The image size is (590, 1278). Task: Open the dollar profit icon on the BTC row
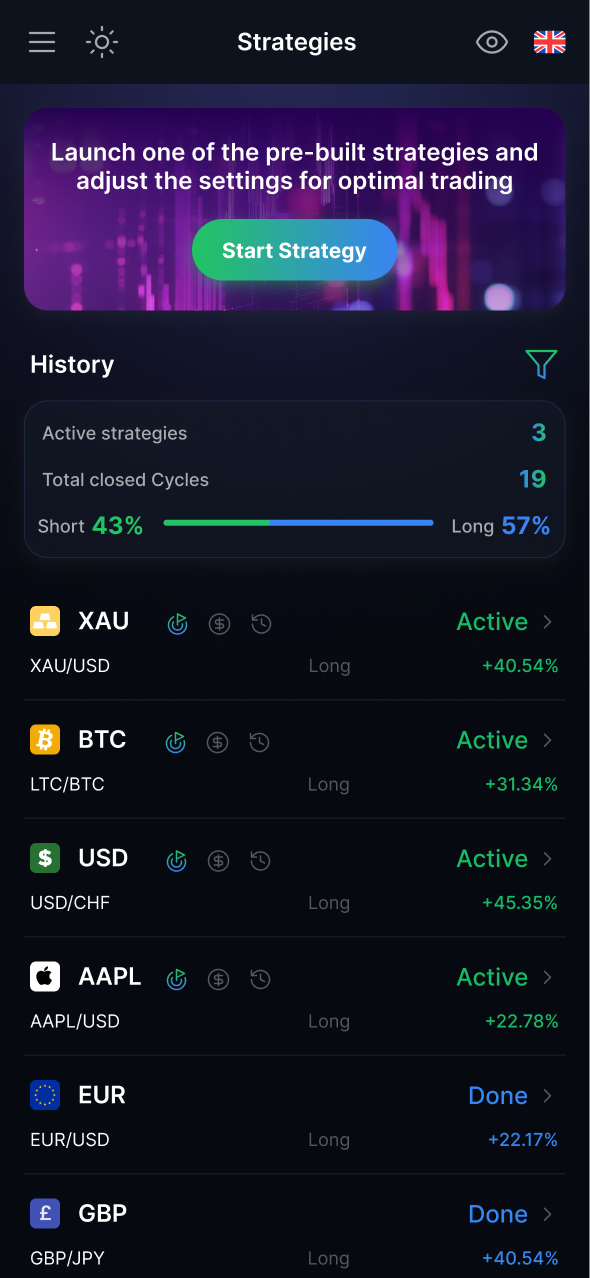pyautogui.click(x=218, y=742)
